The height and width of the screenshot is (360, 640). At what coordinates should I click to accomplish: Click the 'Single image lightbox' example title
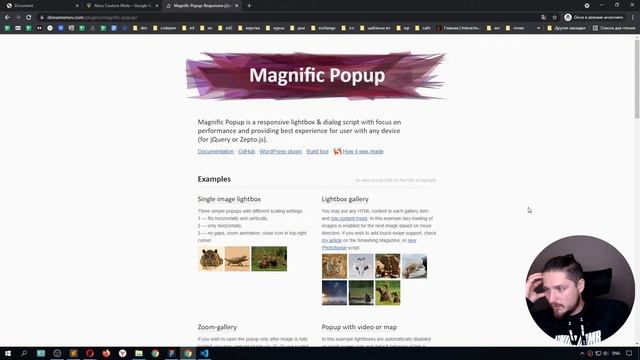(229, 199)
